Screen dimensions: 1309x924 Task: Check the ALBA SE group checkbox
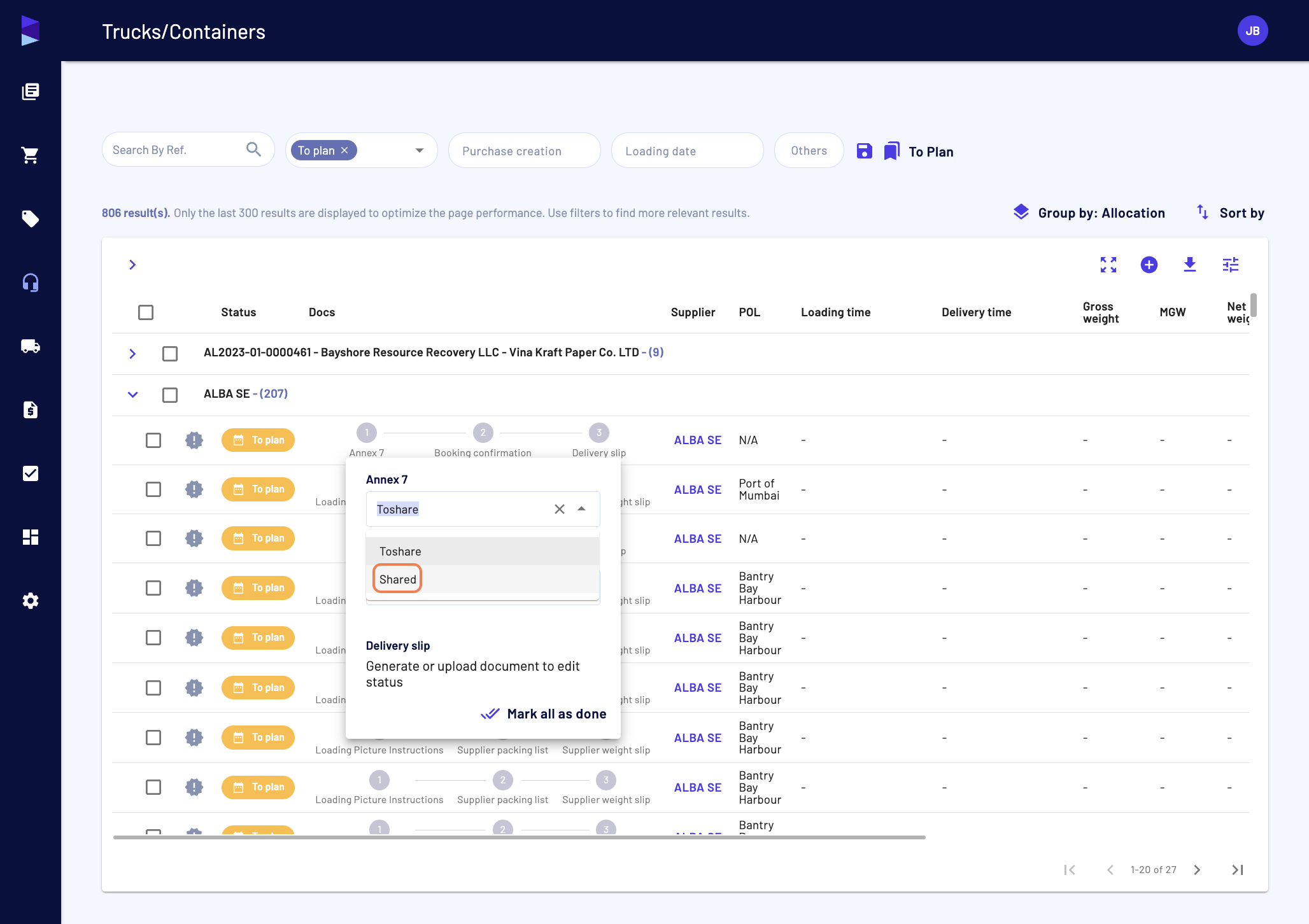170,395
